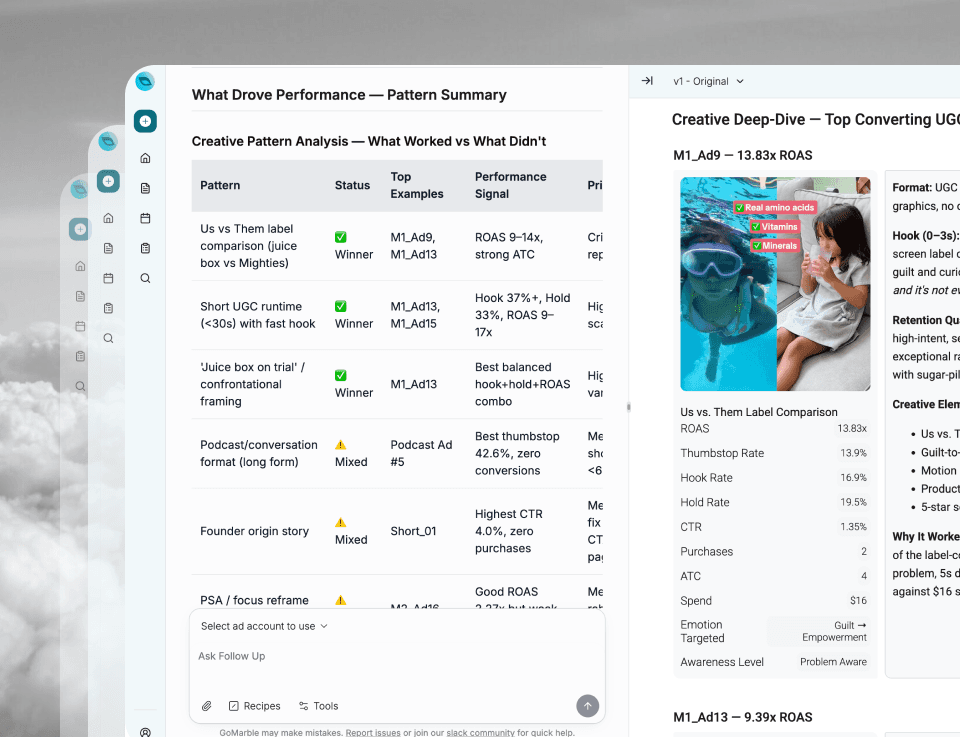This screenshot has width=960, height=737.
Task: Click the Status column header
Action: [352, 185]
